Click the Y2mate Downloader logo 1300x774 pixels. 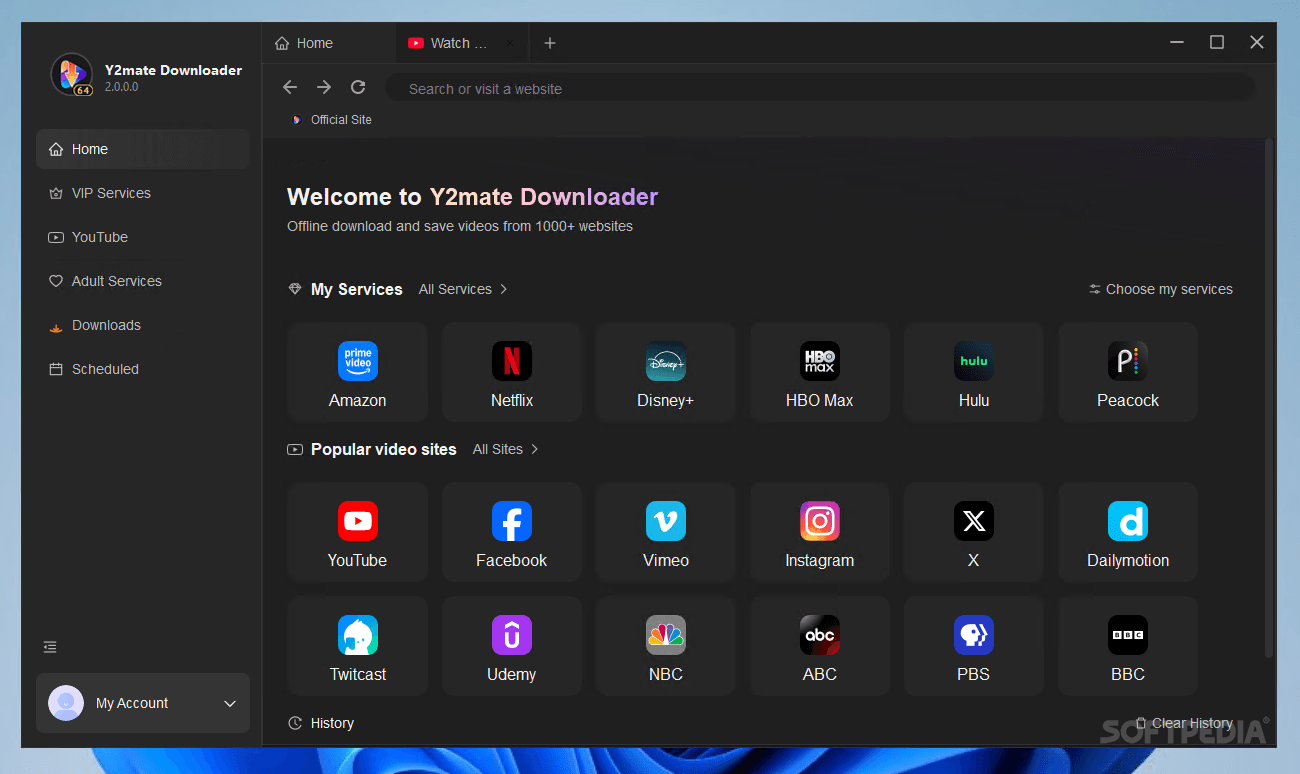pos(71,74)
